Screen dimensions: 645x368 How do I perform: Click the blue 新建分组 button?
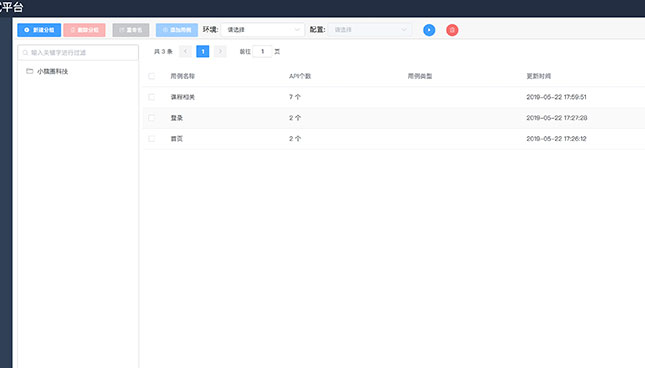coord(39,30)
